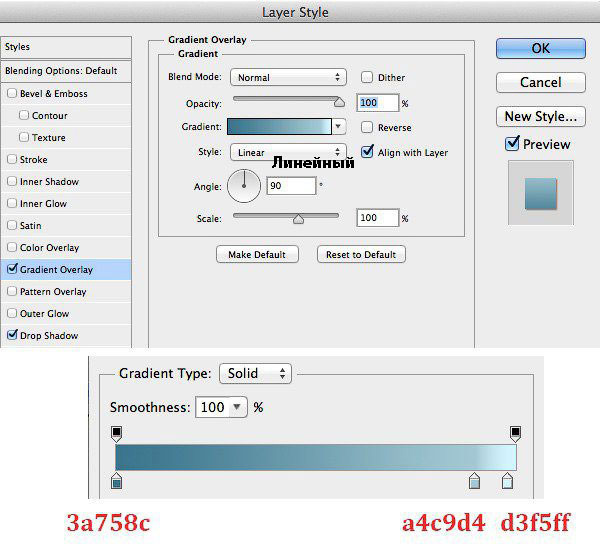Open the Gradient Type Solid dropdown
Viewport: 600px width, 554px height.
point(255,373)
